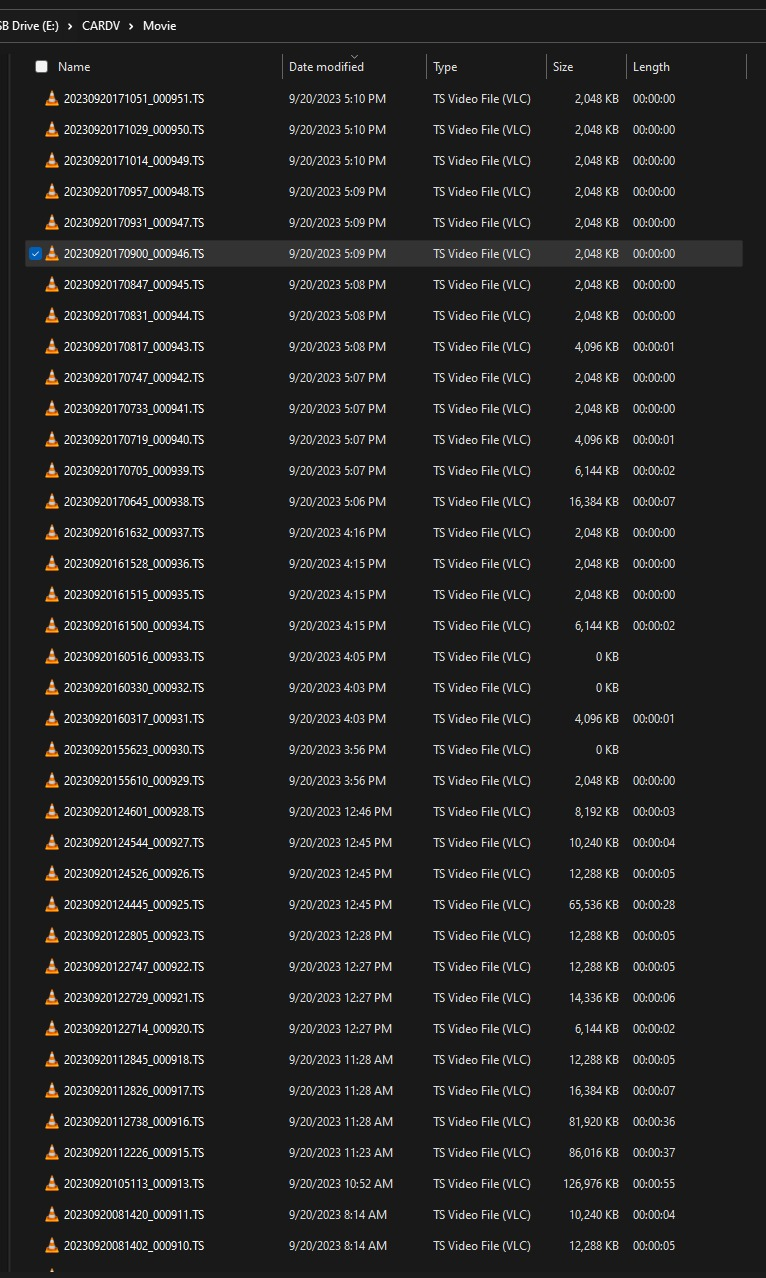Click VLC icon for 20230920105113_000913.TS

[52, 1184]
